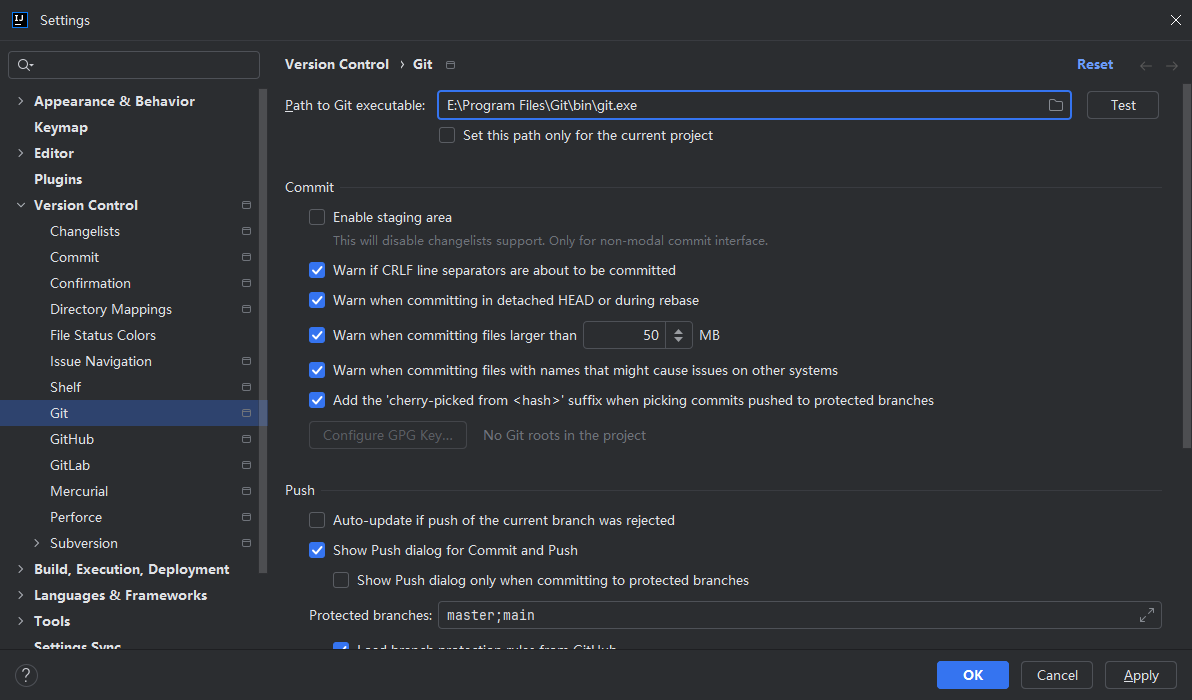Click project-level icon on Perforce row
This screenshot has height=700, width=1192.
pos(246,517)
